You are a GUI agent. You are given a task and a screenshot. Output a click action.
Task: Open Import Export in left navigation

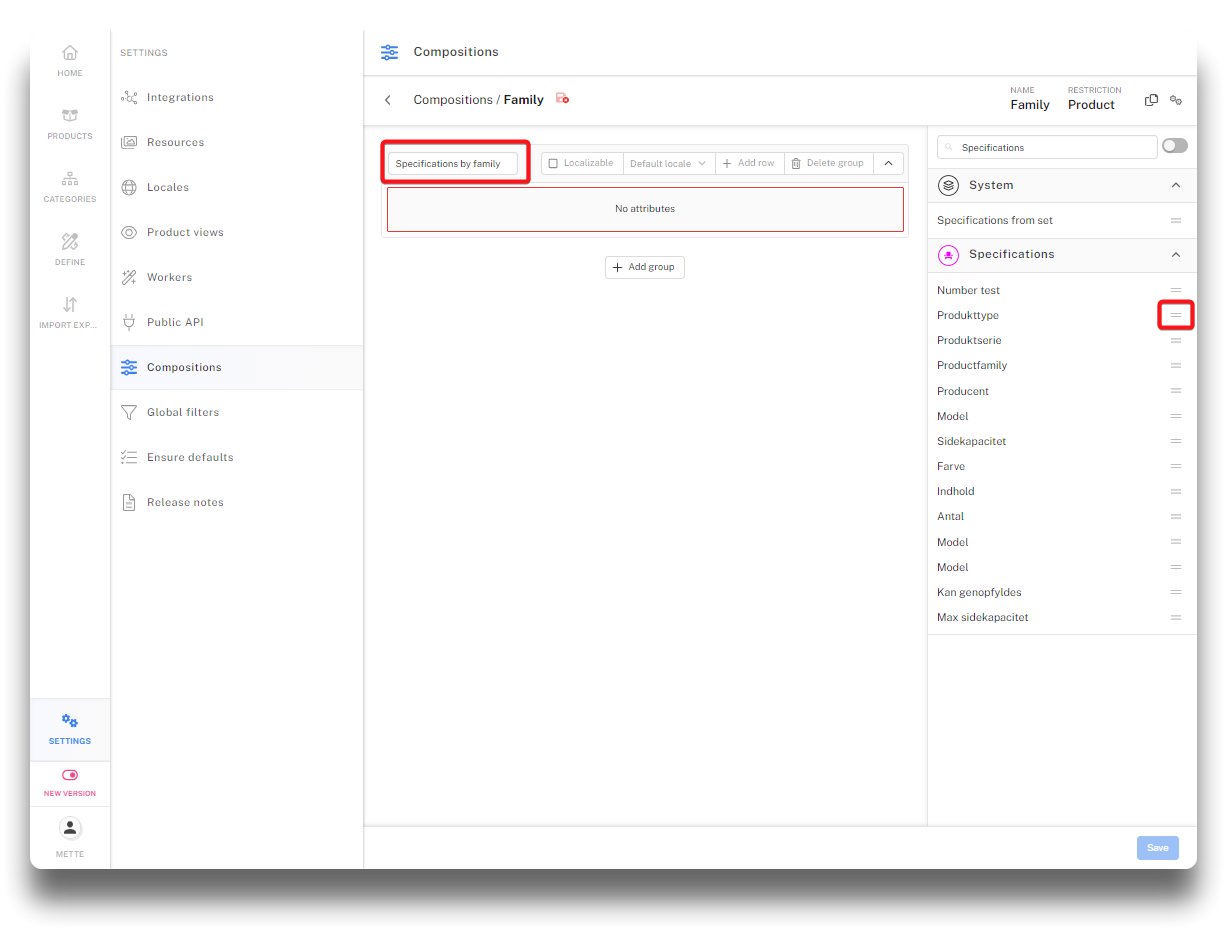point(70,311)
